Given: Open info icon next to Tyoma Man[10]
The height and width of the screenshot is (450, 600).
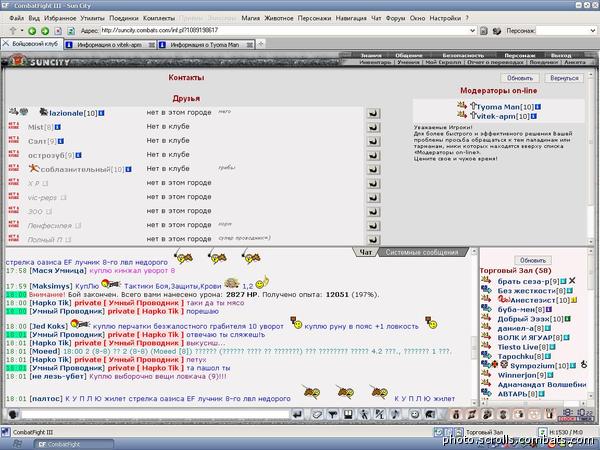Looking at the screenshot, I should pyautogui.click(x=538, y=107).
